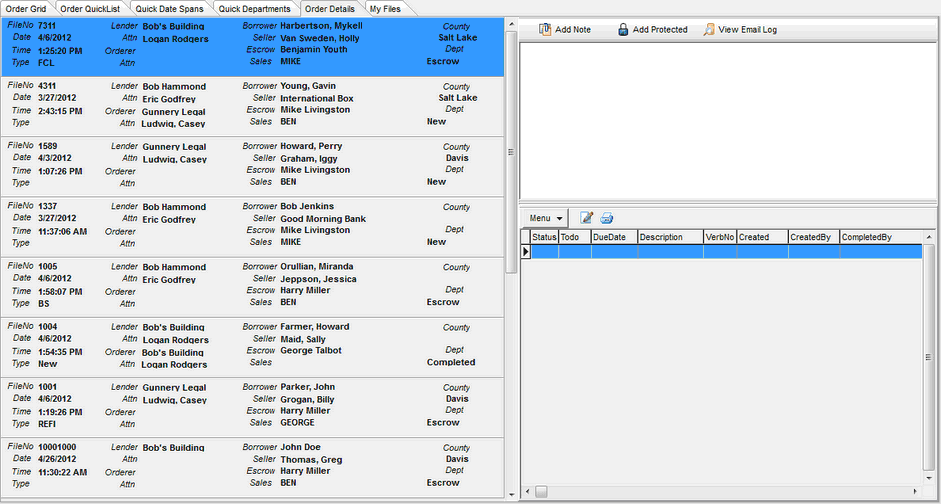The width and height of the screenshot is (941, 504).
Task: Click the row indicator arrow in task grid
Action: (525, 252)
